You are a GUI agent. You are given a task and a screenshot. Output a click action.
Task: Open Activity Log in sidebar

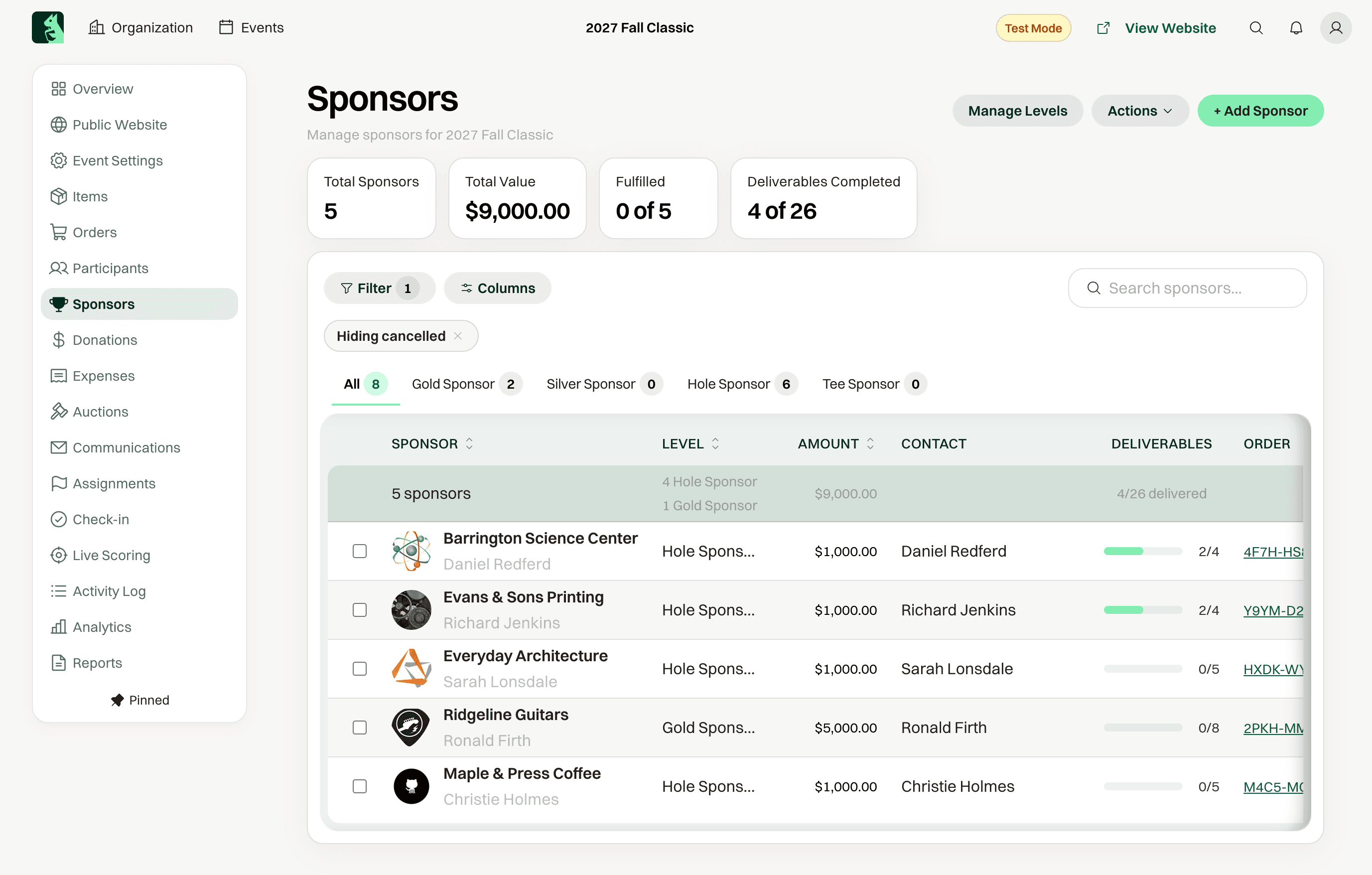(x=139, y=591)
